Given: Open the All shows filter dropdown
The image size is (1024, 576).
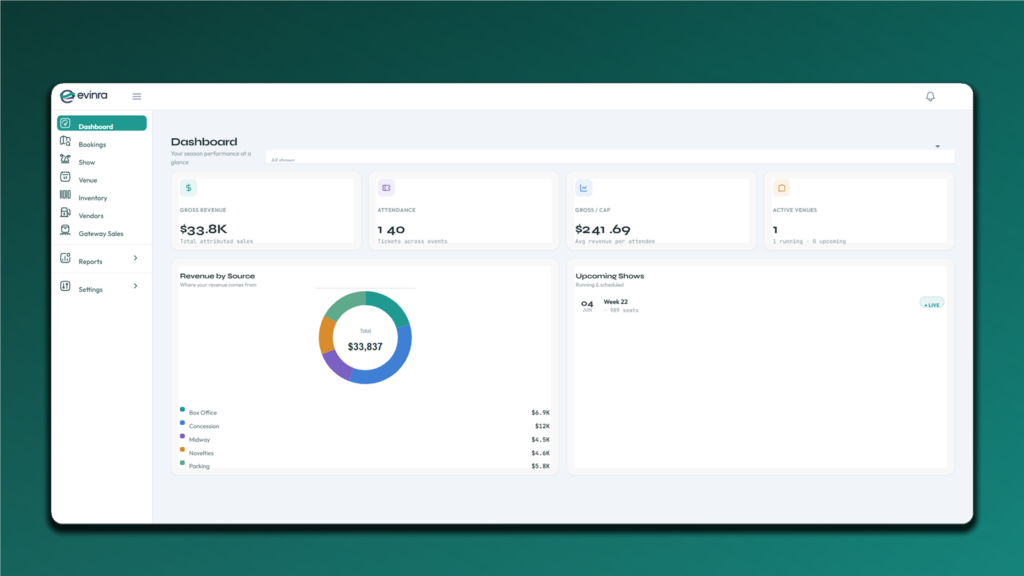Looking at the screenshot, I should tap(609, 155).
